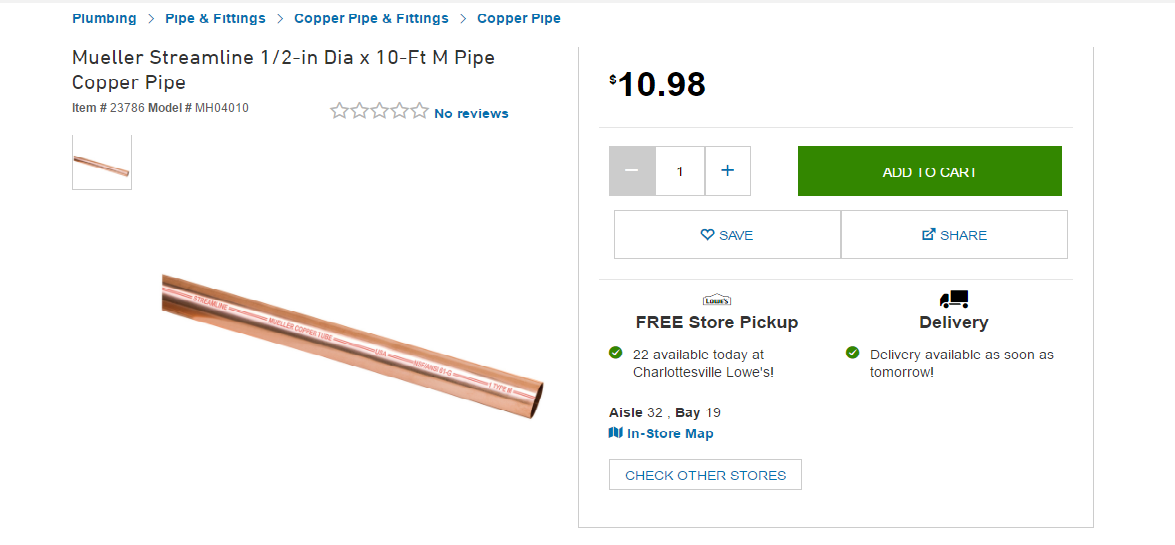Open the Pipe & Fittings breadcrumb

[x=215, y=18]
